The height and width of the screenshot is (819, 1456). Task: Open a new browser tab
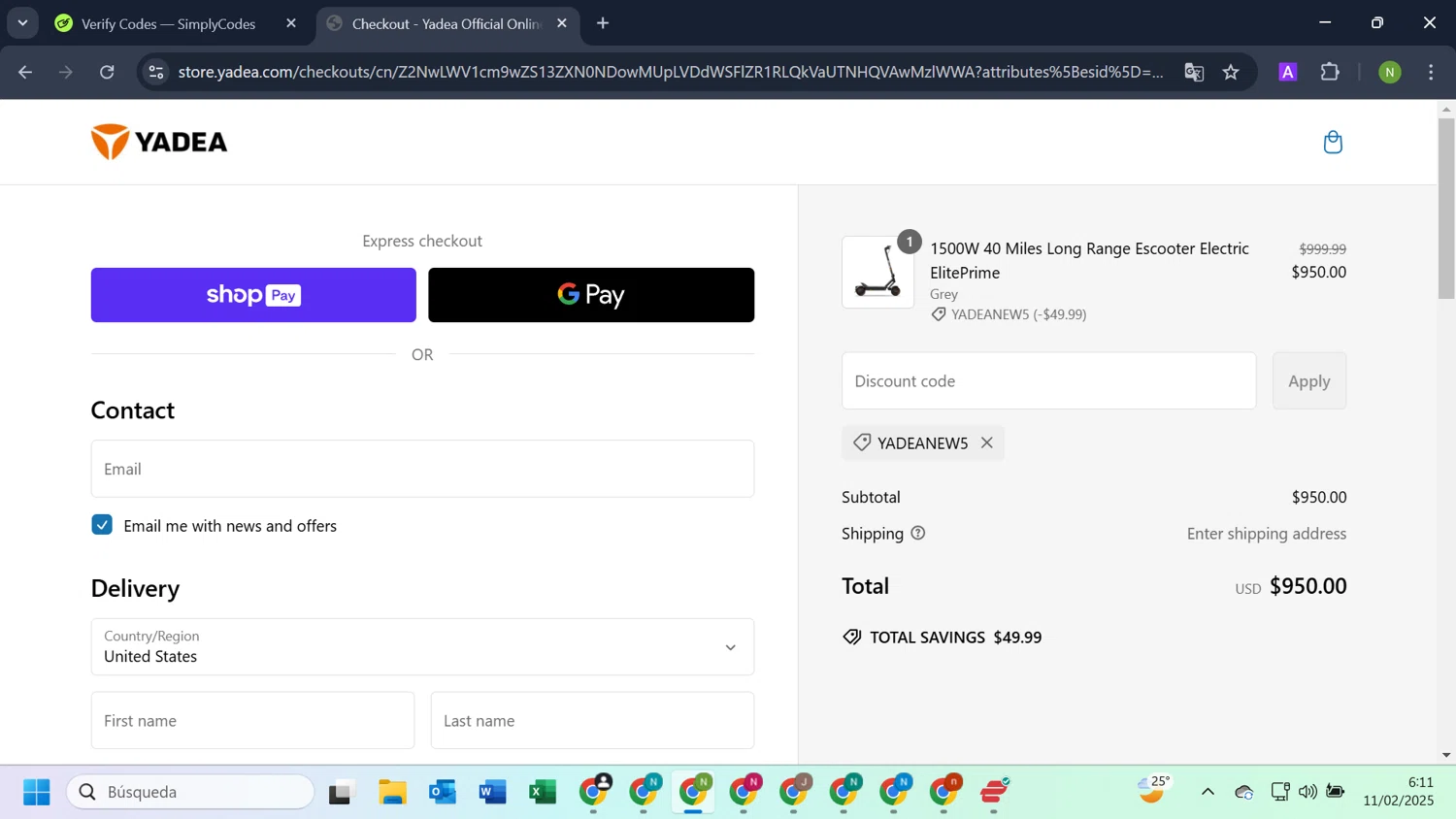click(603, 23)
